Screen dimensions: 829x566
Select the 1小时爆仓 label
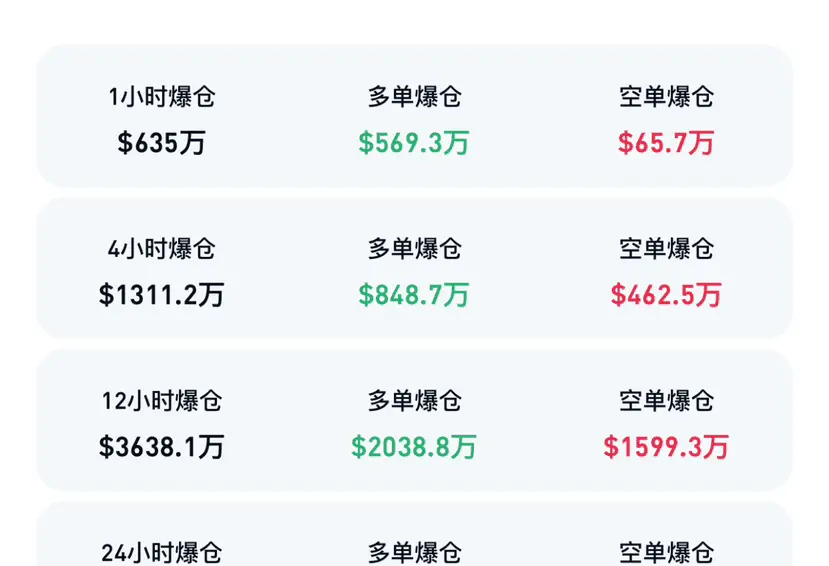(162, 97)
